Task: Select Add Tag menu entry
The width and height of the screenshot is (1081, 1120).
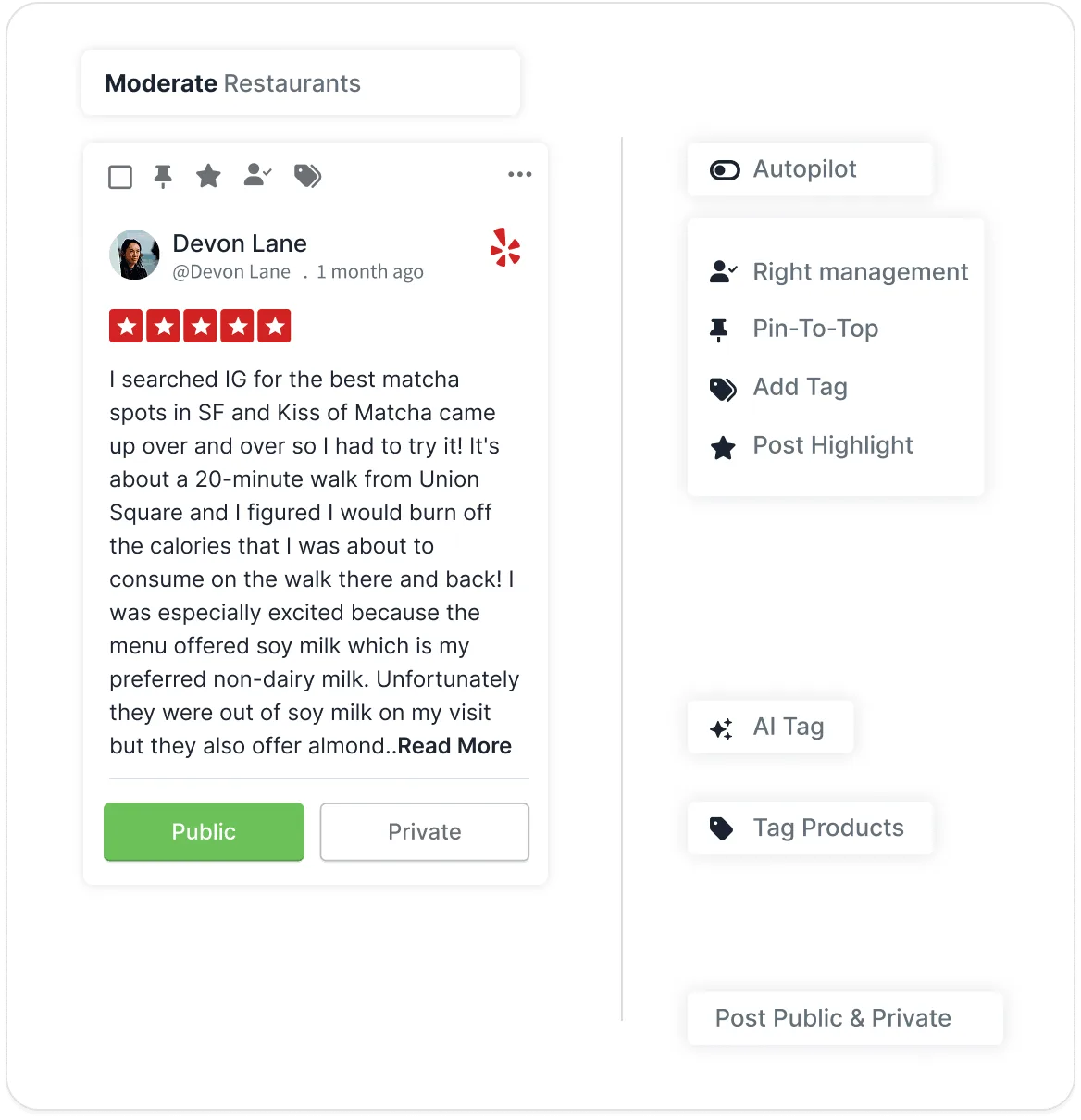Action: point(778,387)
